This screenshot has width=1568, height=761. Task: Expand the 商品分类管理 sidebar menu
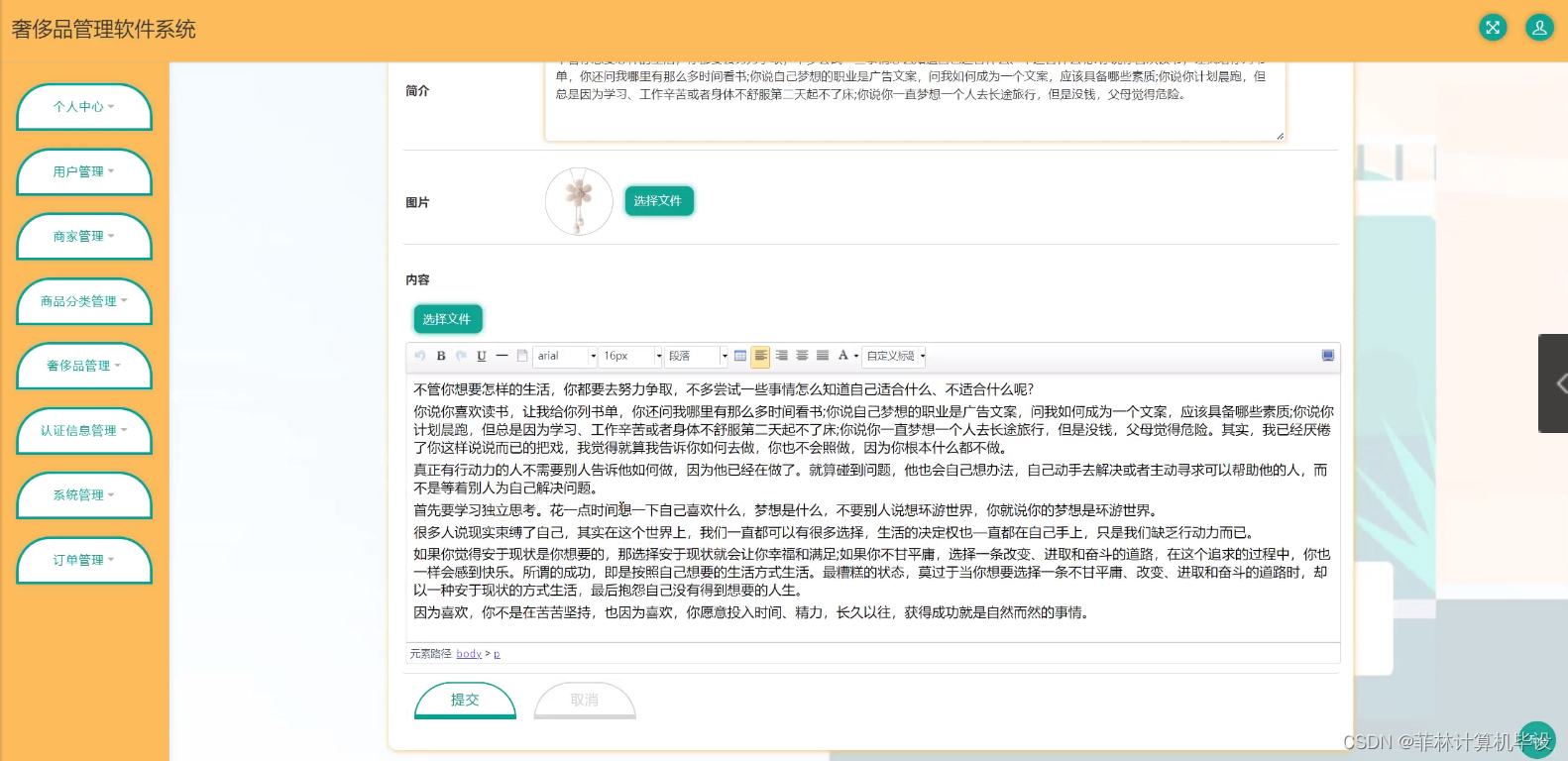[x=84, y=301]
